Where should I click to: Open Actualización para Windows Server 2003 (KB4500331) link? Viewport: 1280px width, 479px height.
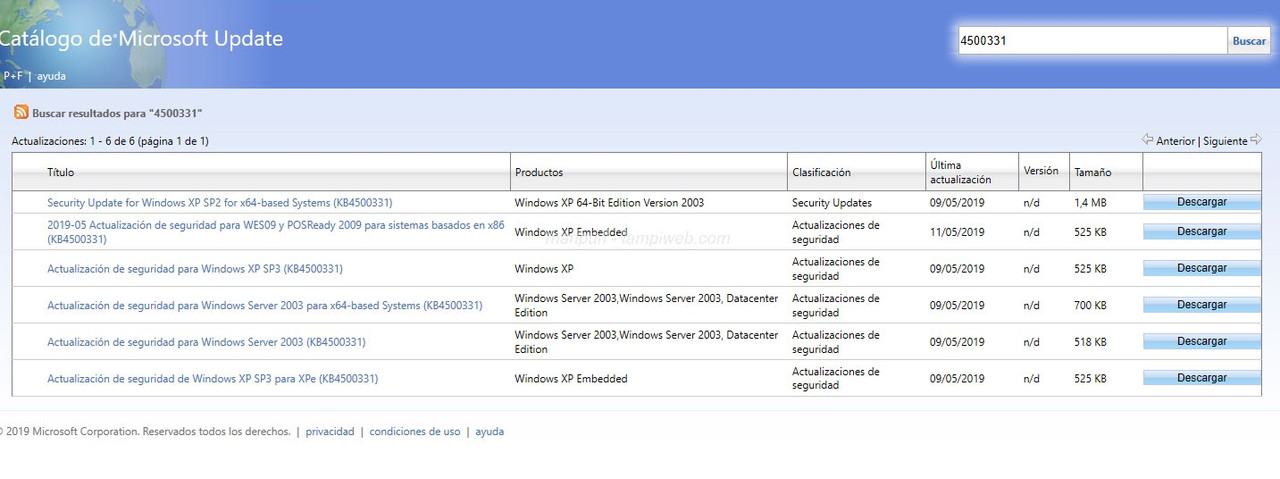(206, 342)
